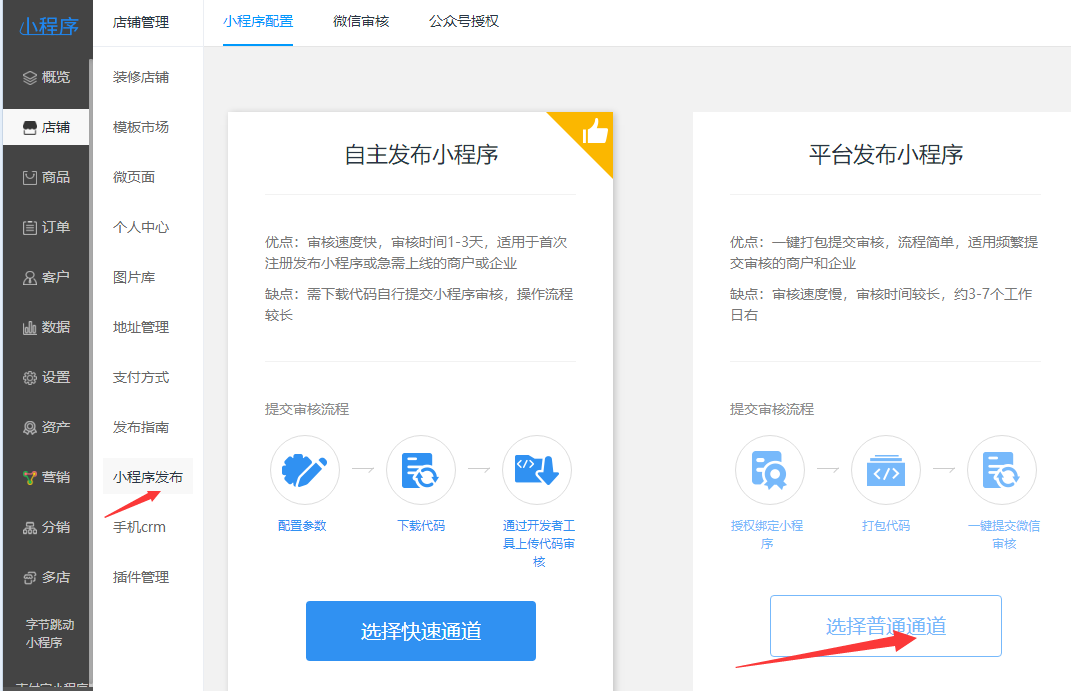
Task: Click the 授权绑定小程序 certificate icon
Action: point(769,470)
